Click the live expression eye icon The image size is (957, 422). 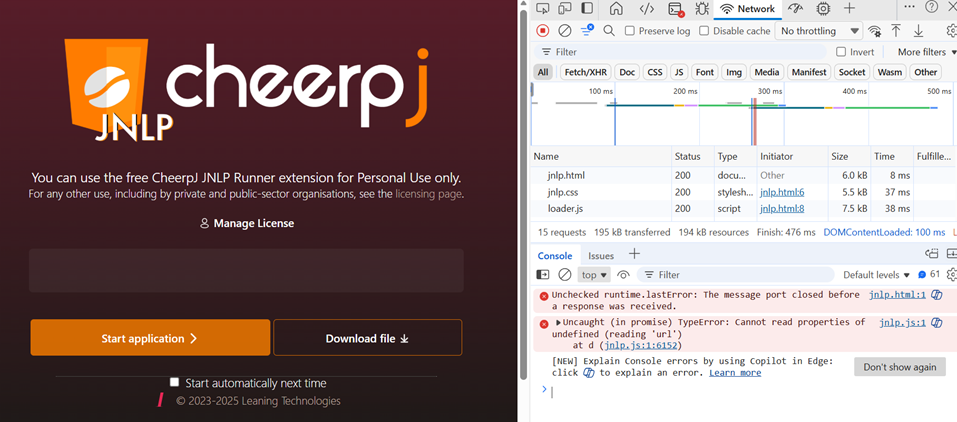623,275
